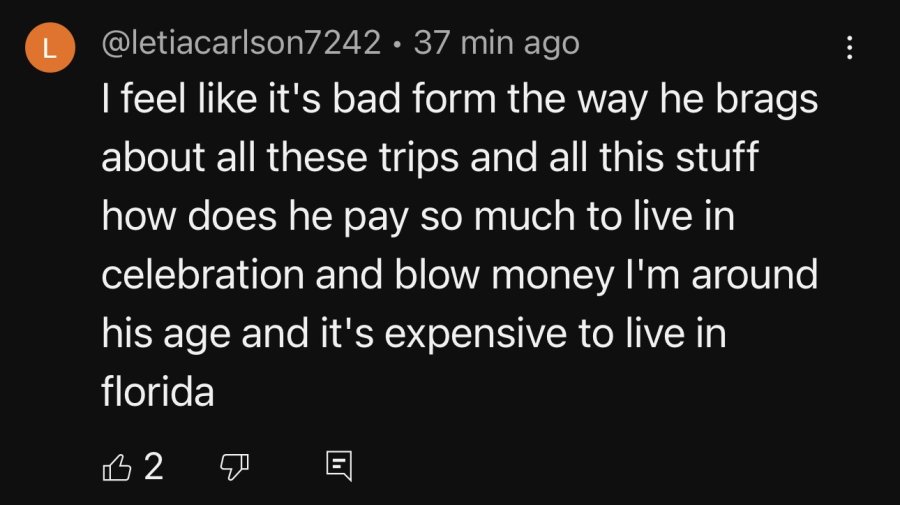
Task: Click the phrase his age in comment
Action: (x=166, y=335)
